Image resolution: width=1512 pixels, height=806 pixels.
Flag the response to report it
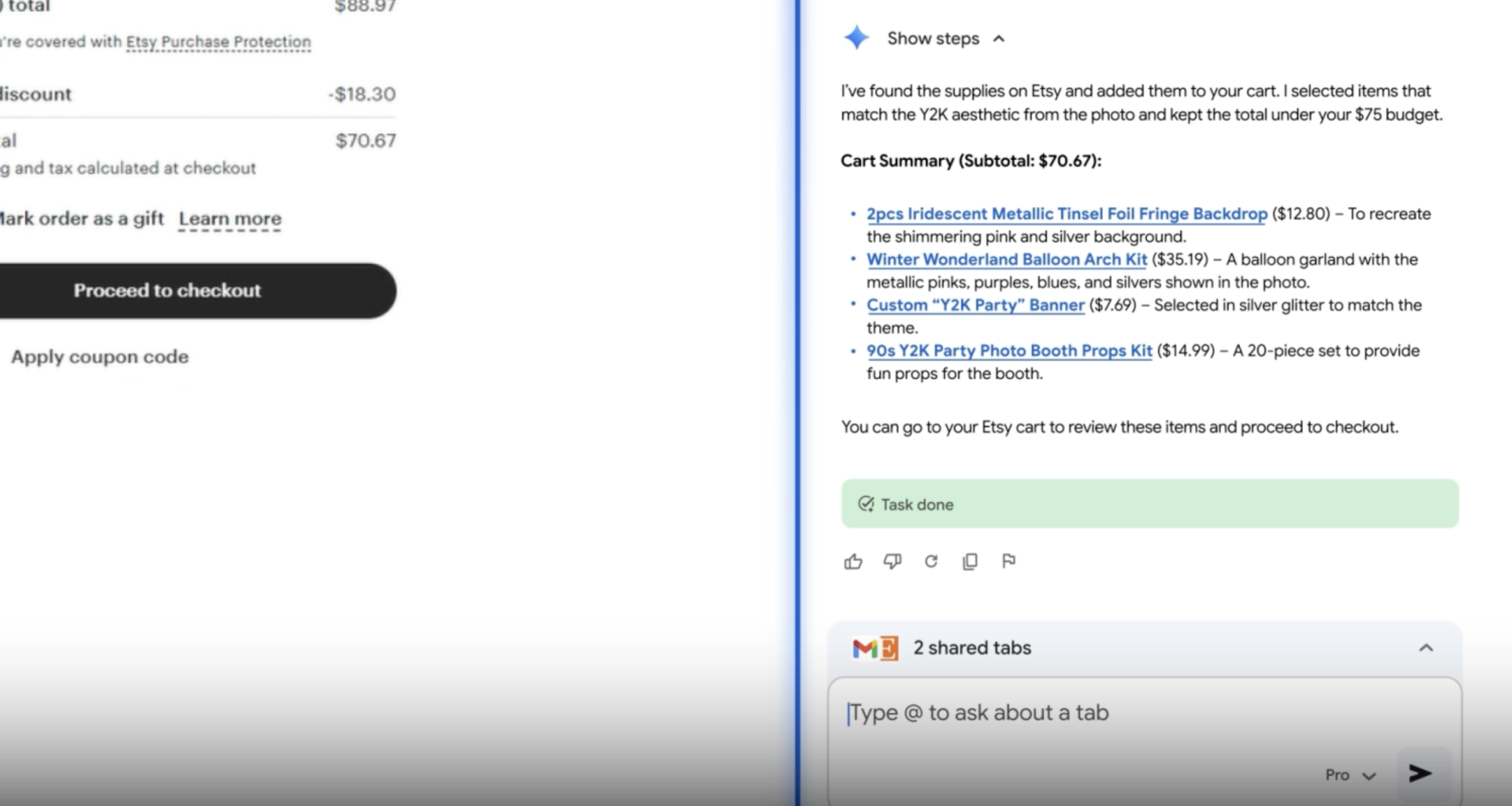coord(1009,561)
